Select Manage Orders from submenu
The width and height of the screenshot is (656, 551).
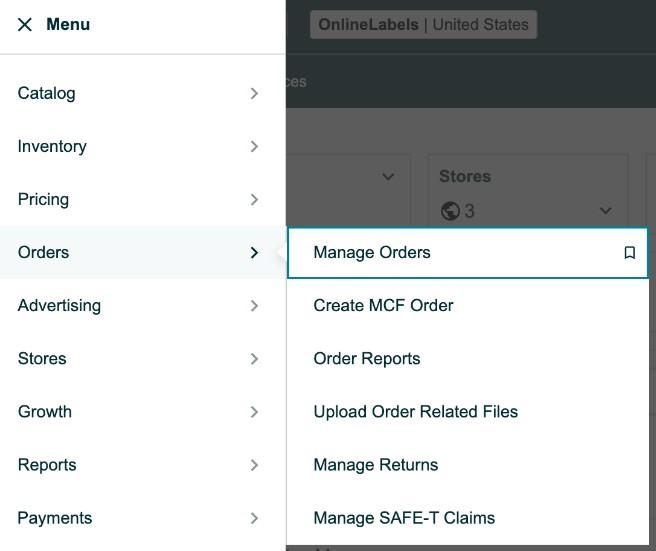[x=372, y=253]
